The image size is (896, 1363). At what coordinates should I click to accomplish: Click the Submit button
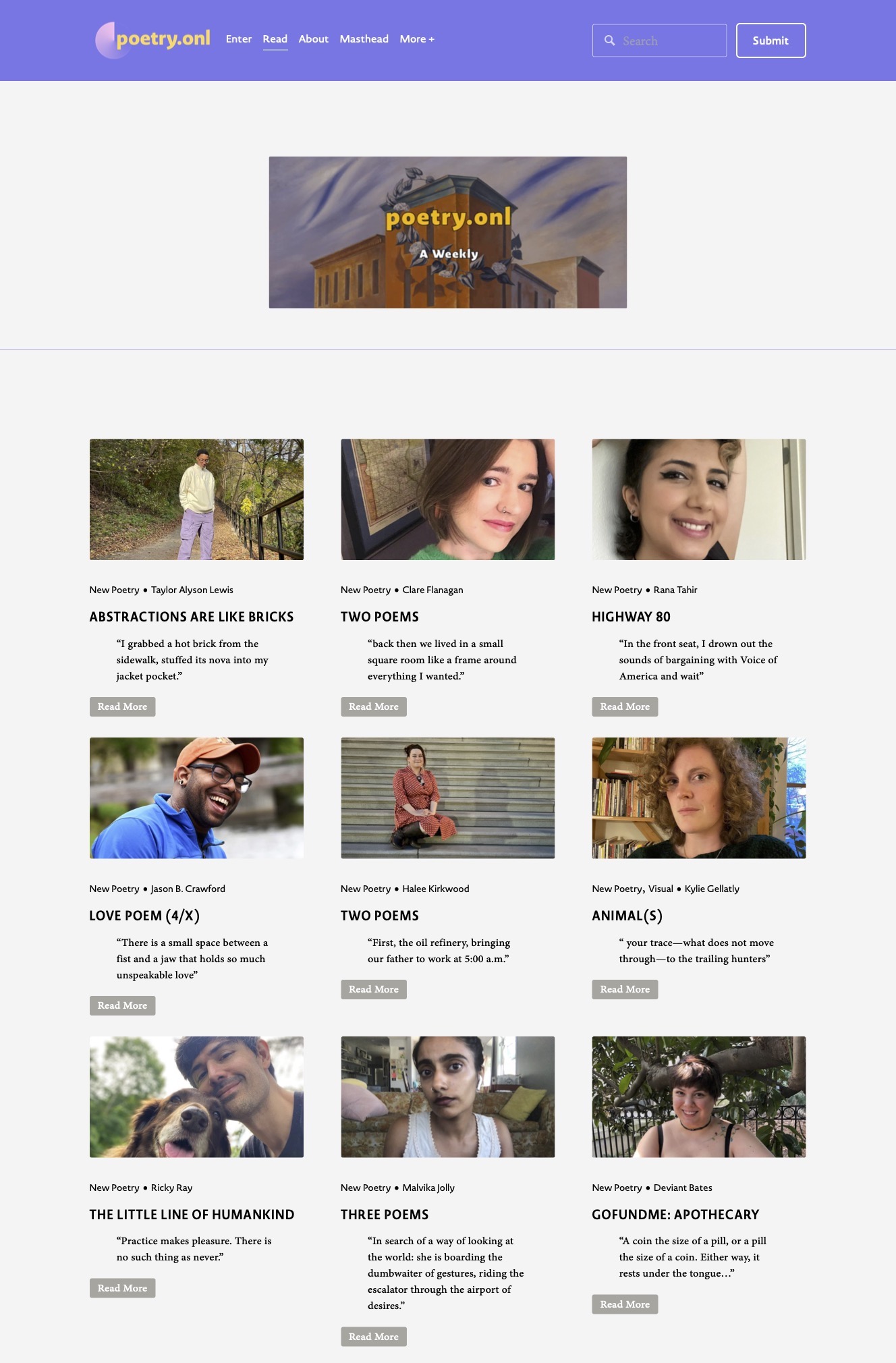click(x=771, y=40)
